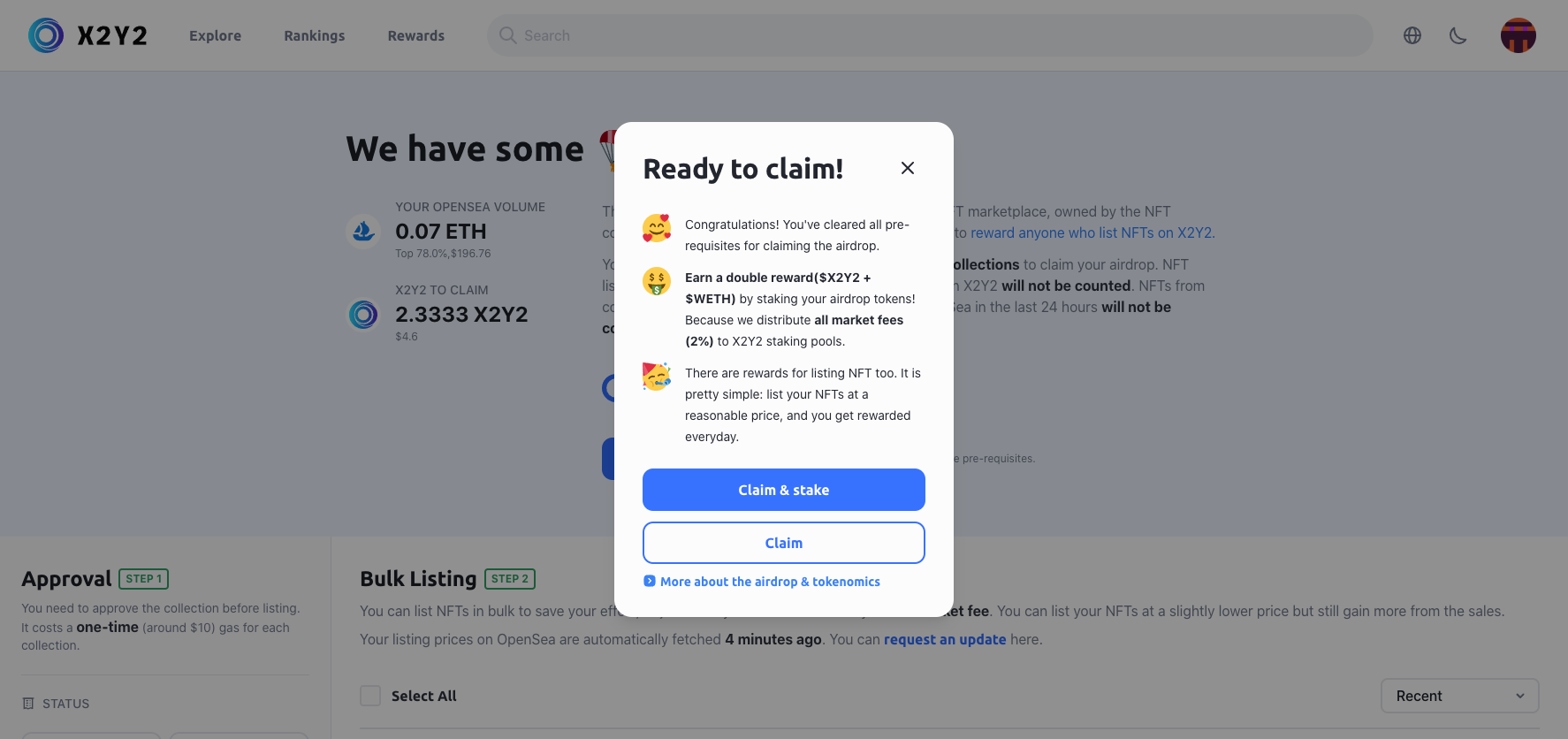The height and width of the screenshot is (739, 1568).
Task: Toggle dark mode with moon icon
Action: [x=1458, y=35]
